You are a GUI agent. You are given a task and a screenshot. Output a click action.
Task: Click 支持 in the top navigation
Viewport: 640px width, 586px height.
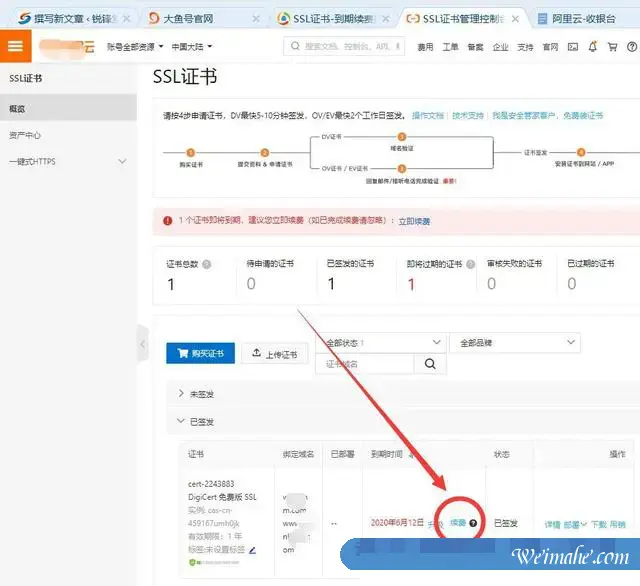[x=525, y=47]
